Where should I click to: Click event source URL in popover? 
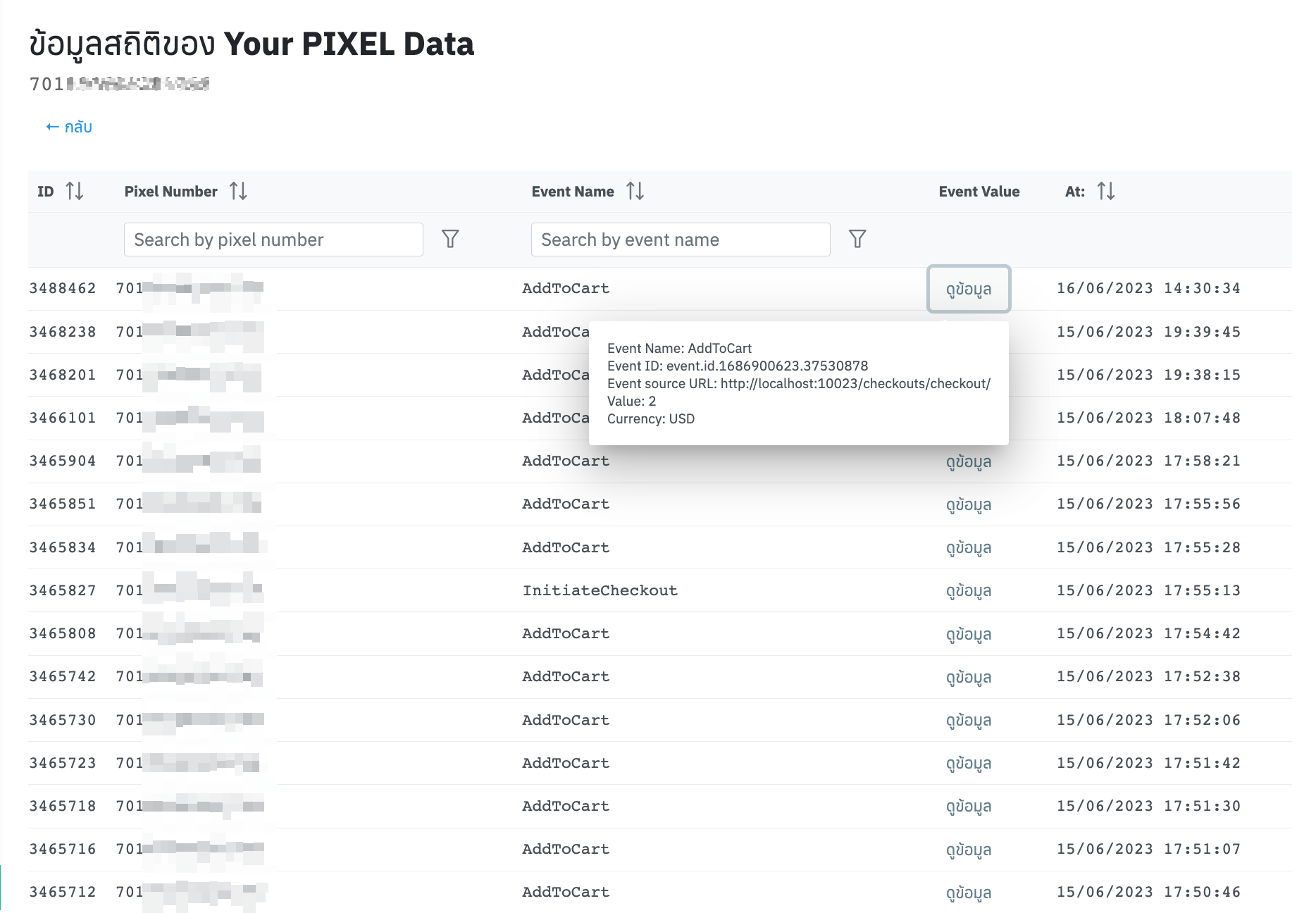(x=855, y=383)
